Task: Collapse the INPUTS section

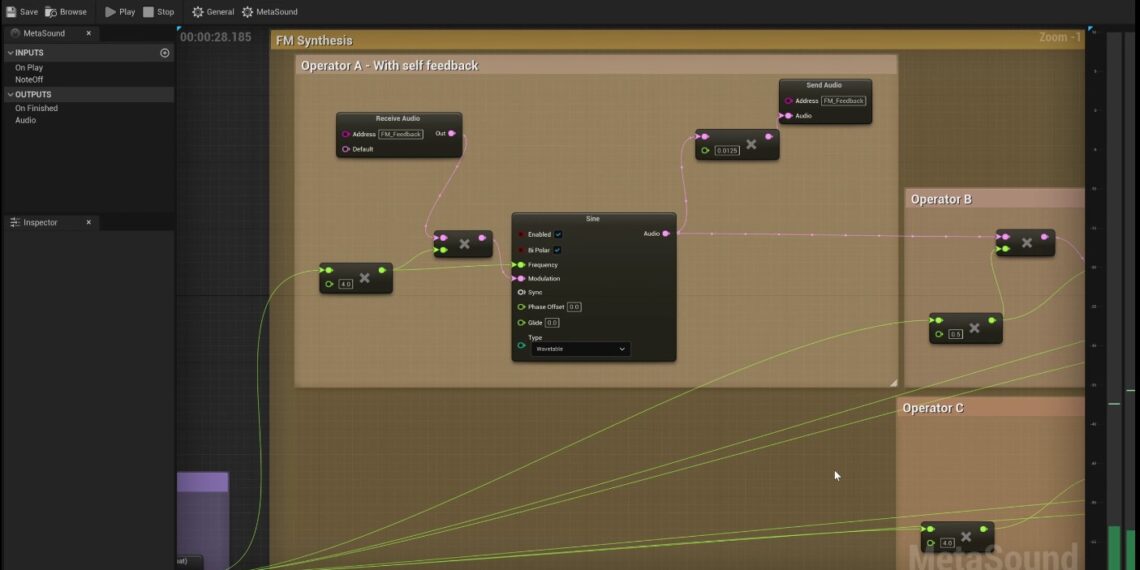Action: pyautogui.click(x=11, y=53)
